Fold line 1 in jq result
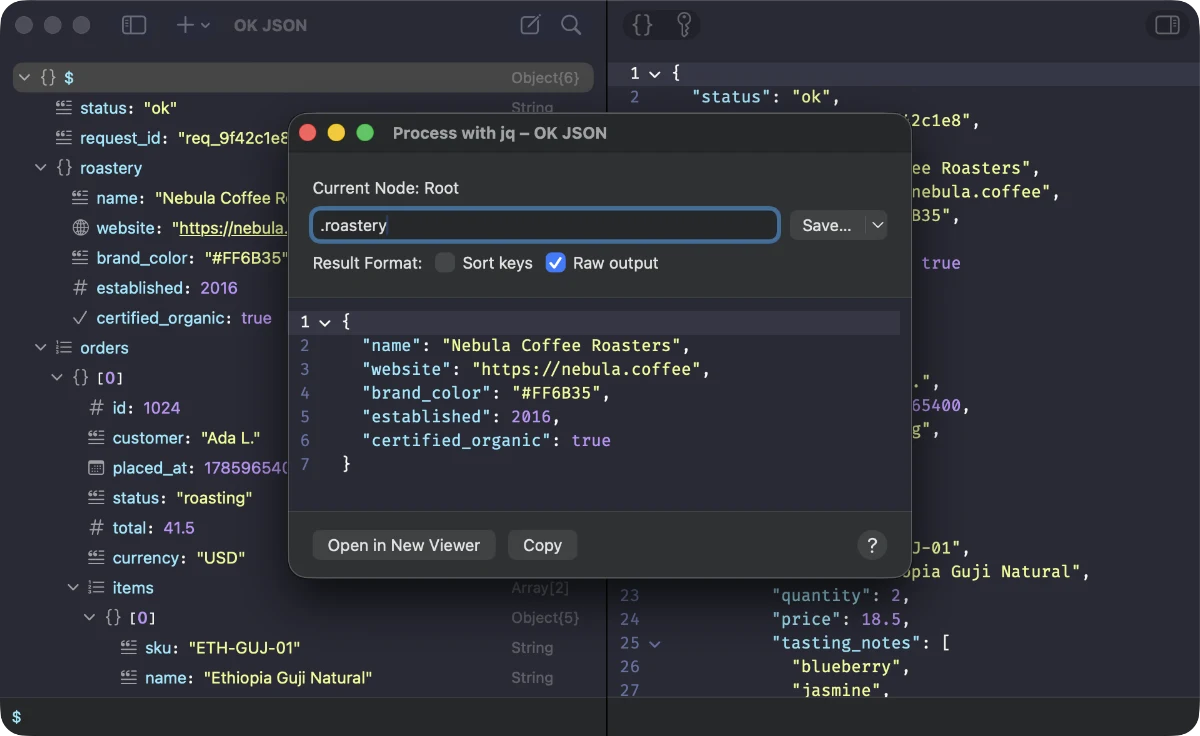This screenshot has width=1200, height=736. (x=325, y=322)
